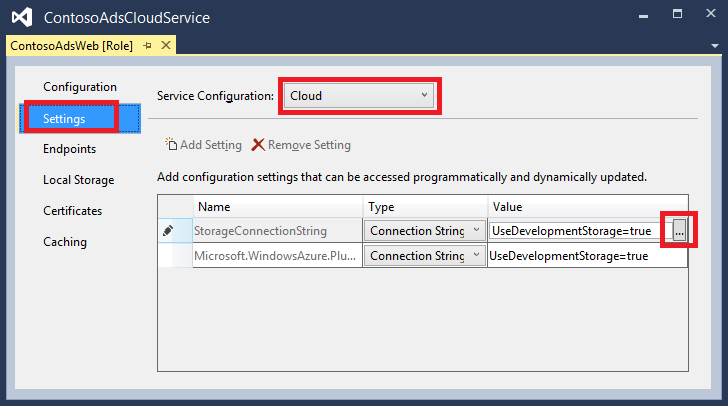Switch to the Configuration tab
Screen dimensions: 728x406
(80, 87)
